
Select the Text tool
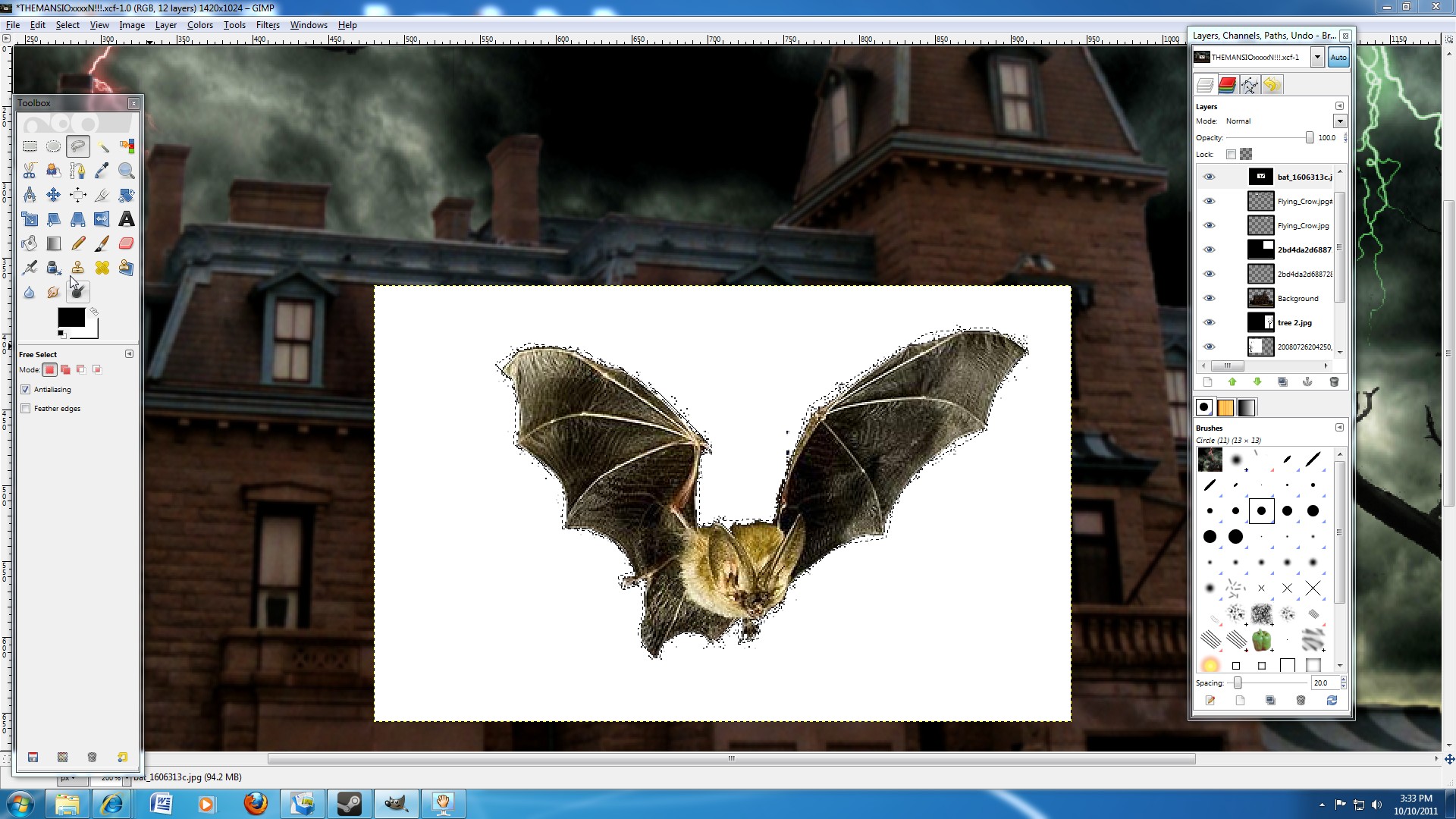127,219
